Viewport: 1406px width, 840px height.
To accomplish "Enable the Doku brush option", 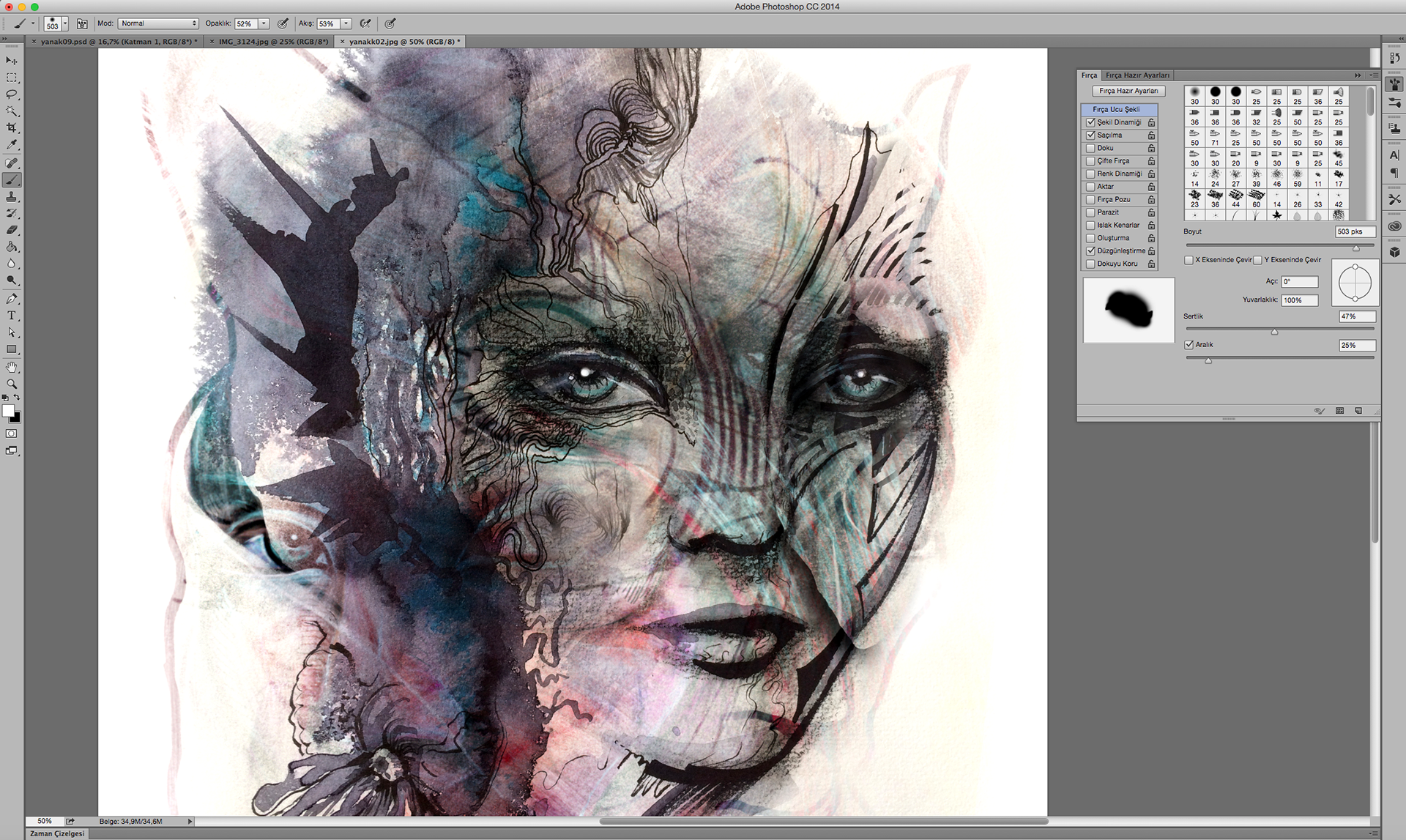I will point(1090,148).
